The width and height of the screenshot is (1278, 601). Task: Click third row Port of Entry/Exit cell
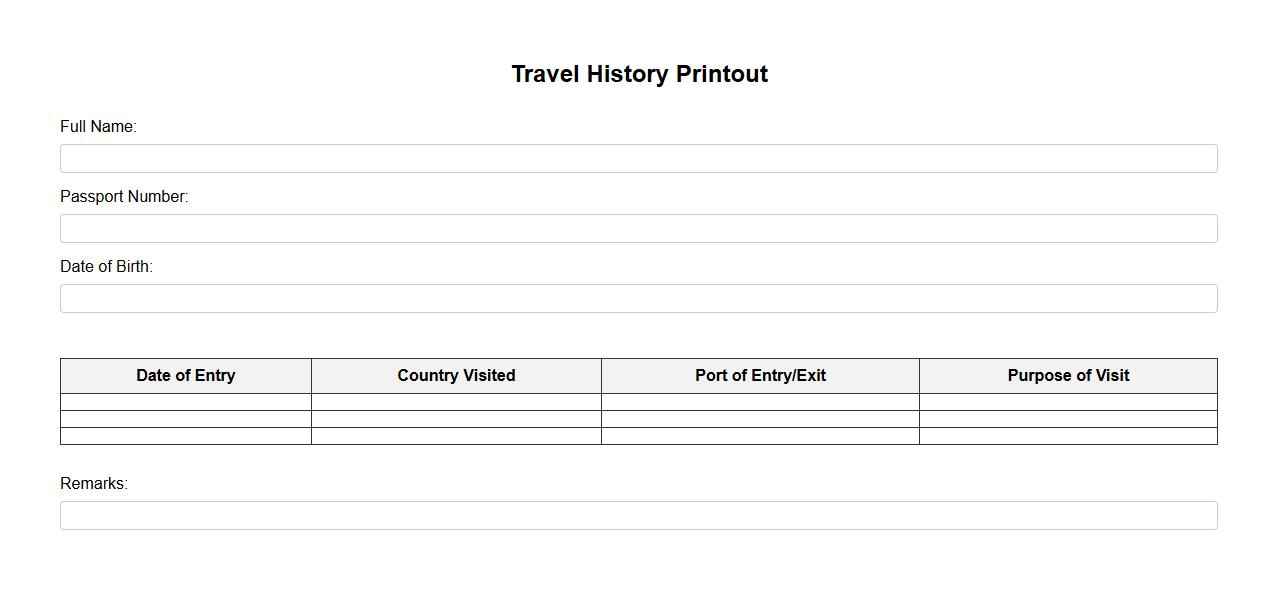coord(760,436)
